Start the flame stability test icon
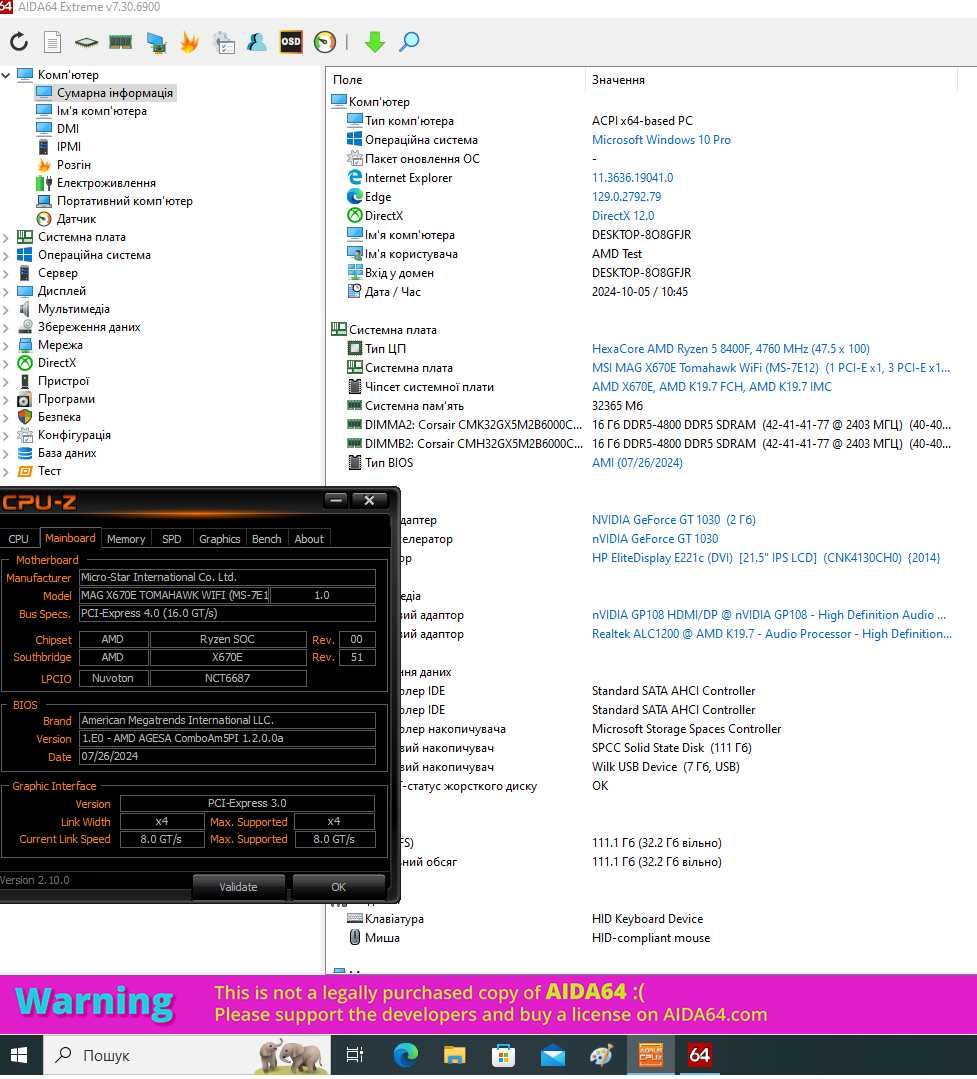Image resolution: width=977 pixels, height=1079 pixels. pyautogui.click(x=189, y=42)
